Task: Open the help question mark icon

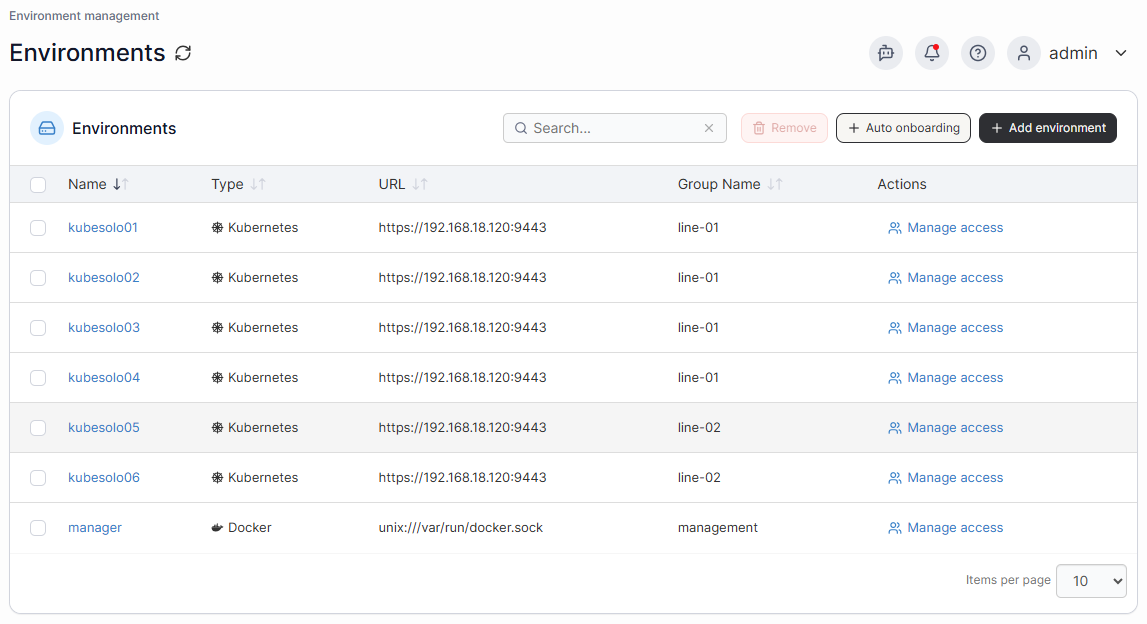Action: pos(978,53)
